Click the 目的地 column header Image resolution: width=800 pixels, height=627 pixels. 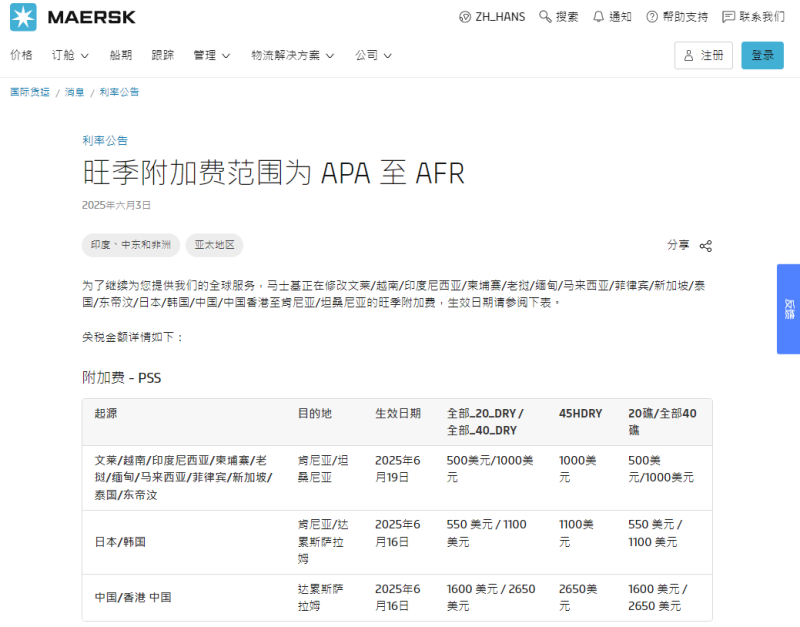pyautogui.click(x=315, y=413)
